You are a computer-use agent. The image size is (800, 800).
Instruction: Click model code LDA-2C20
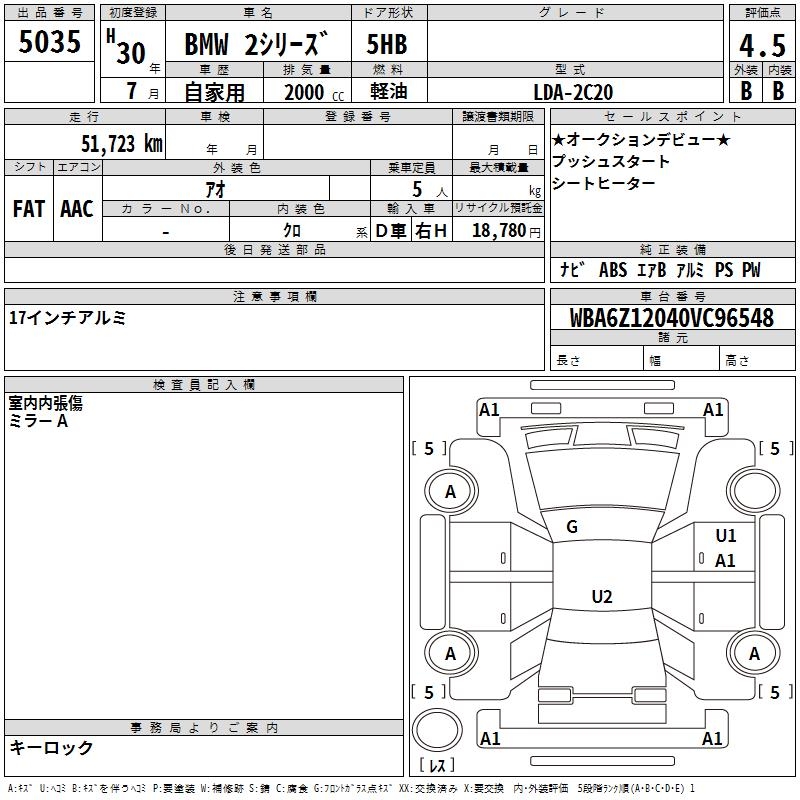tap(573, 92)
